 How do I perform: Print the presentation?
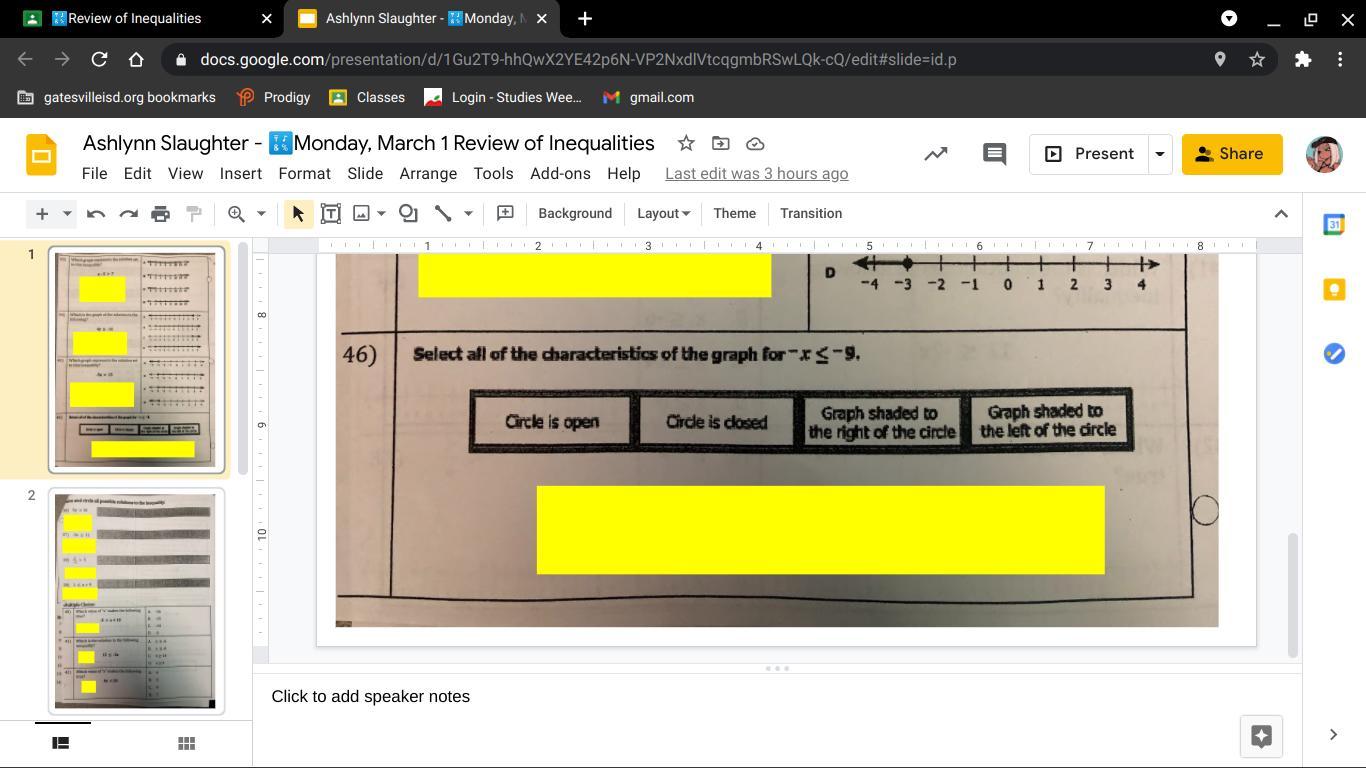[x=160, y=213]
